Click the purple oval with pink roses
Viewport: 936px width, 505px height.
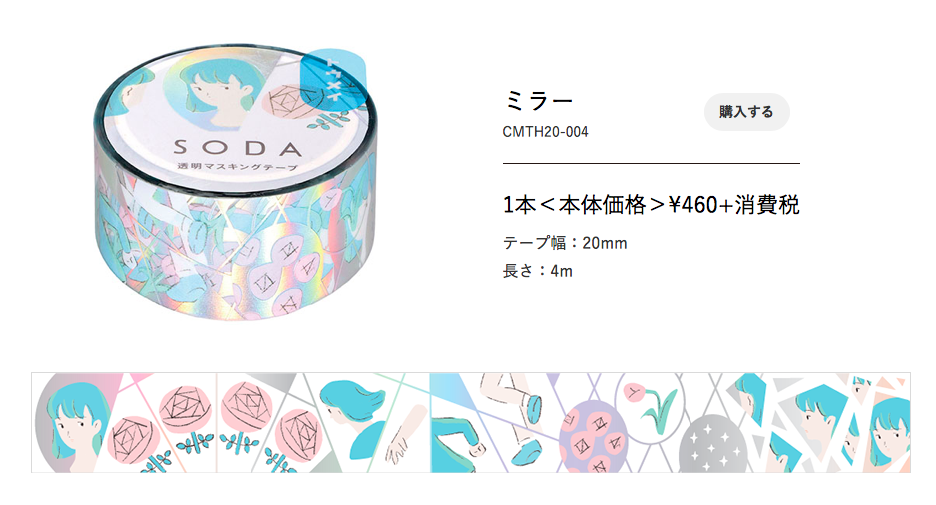593,438
